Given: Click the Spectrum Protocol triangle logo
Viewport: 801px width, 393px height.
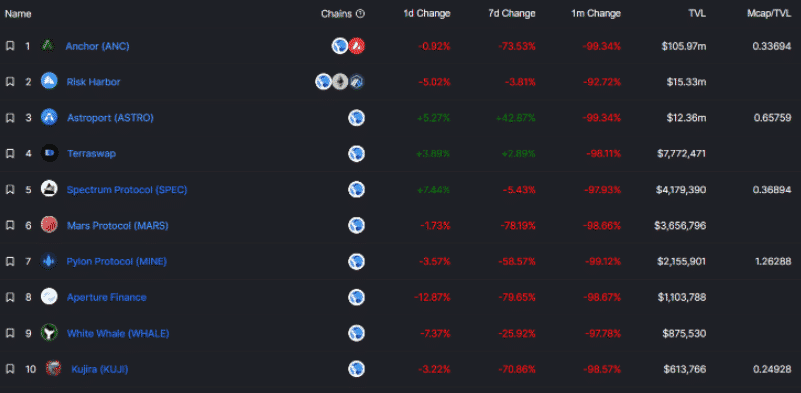Looking at the screenshot, I should tap(49, 189).
